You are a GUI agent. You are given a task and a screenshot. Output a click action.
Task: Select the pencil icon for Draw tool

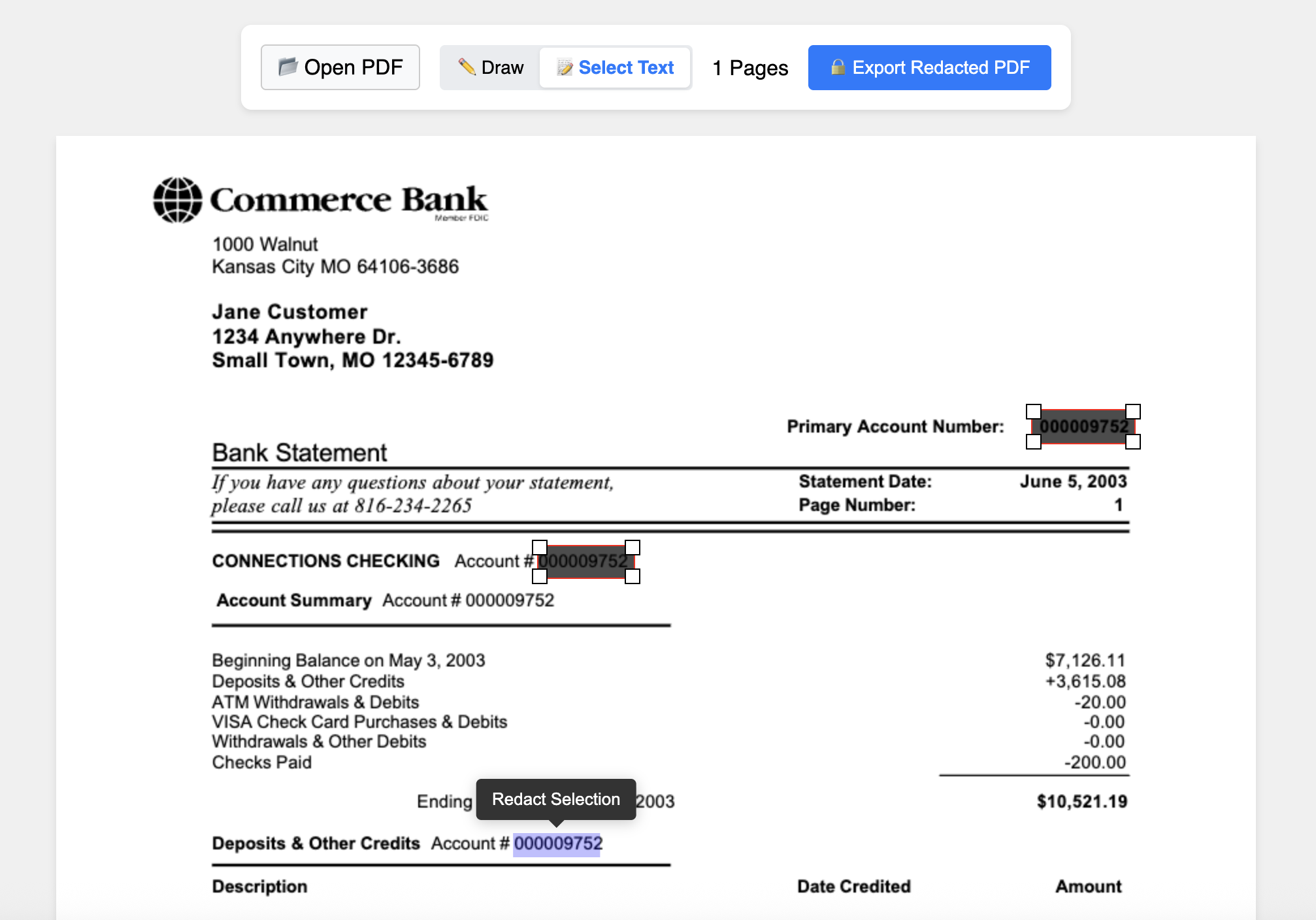click(469, 67)
